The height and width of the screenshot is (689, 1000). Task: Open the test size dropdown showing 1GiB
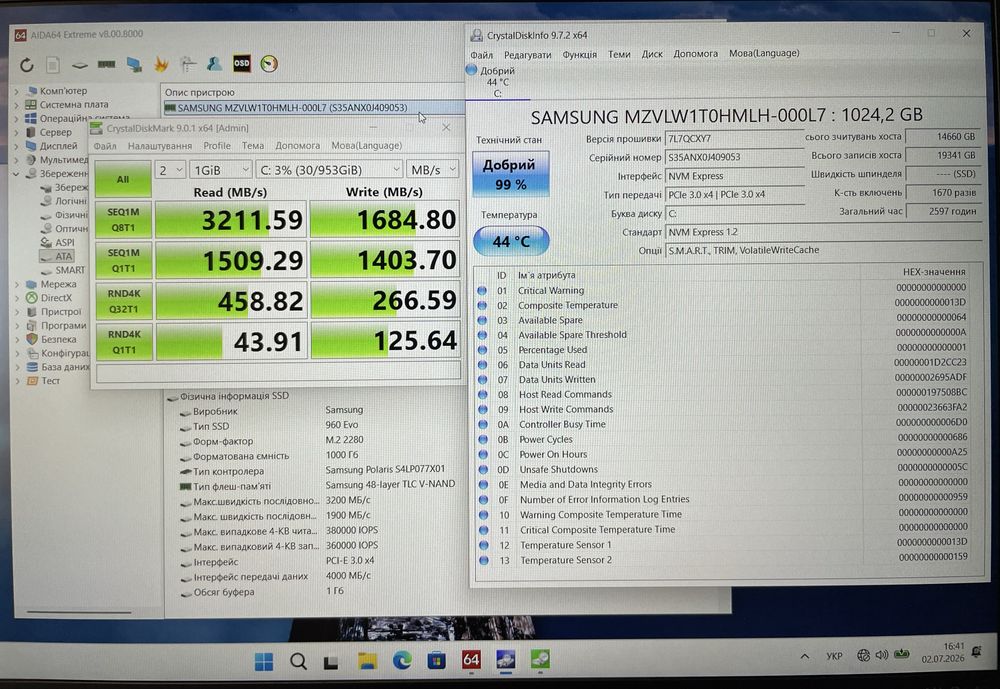click(x=221, y=170)
